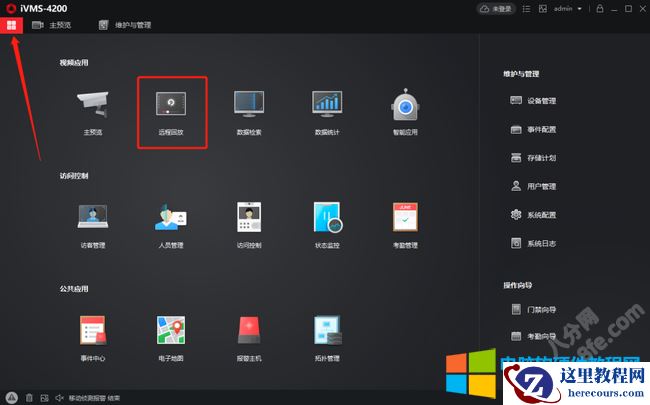Switch to the 维护与管理 tab
This screenshot has width=650, height=405.
125,25
